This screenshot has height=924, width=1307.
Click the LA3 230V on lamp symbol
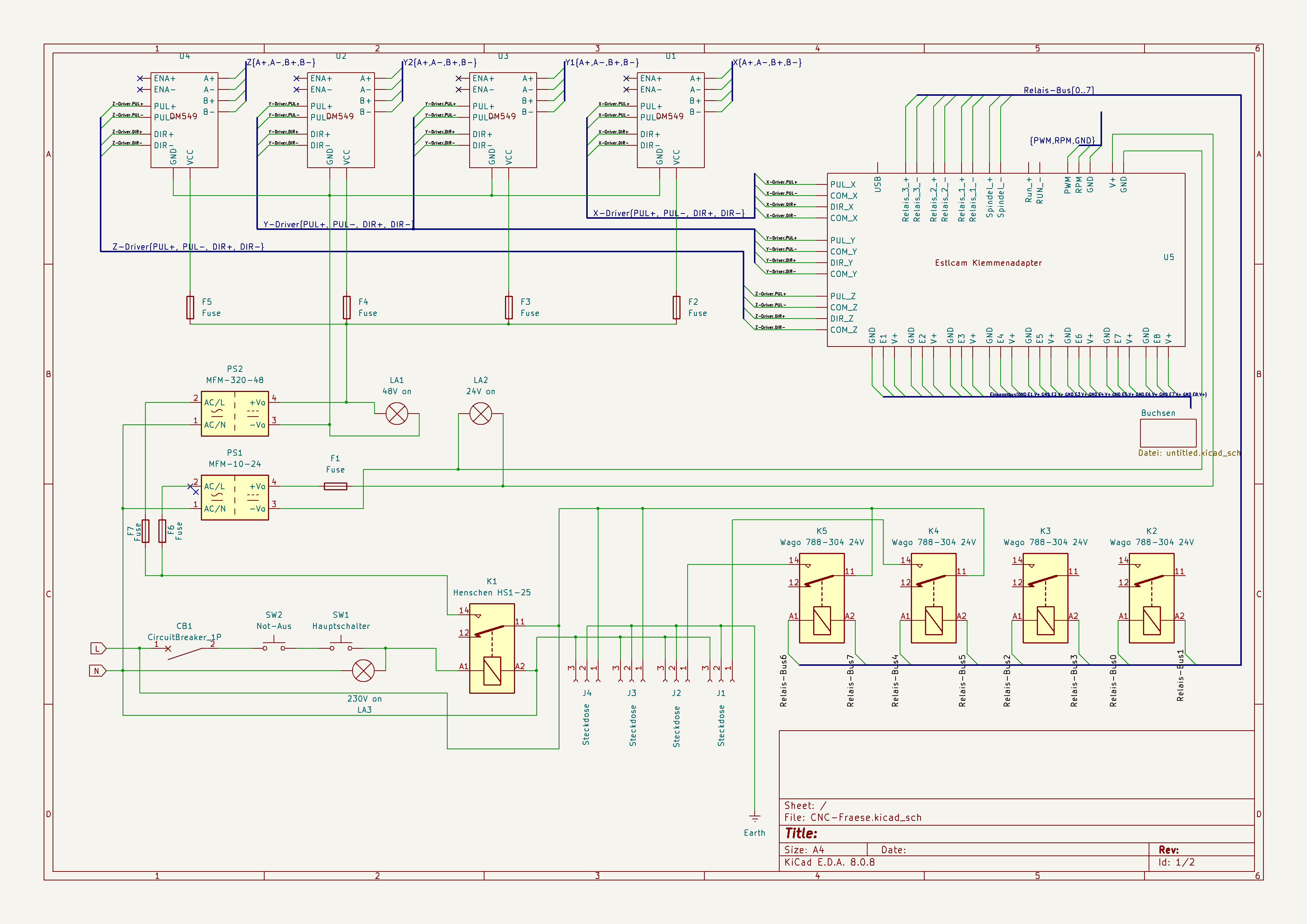click(363, 671)
